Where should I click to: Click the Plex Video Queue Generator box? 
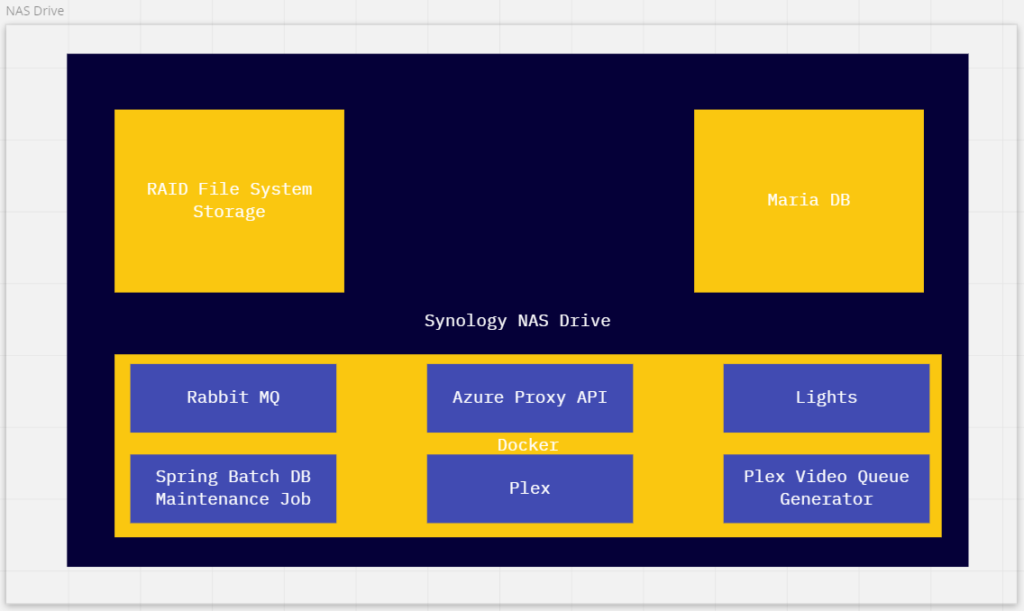click(826, 489)
